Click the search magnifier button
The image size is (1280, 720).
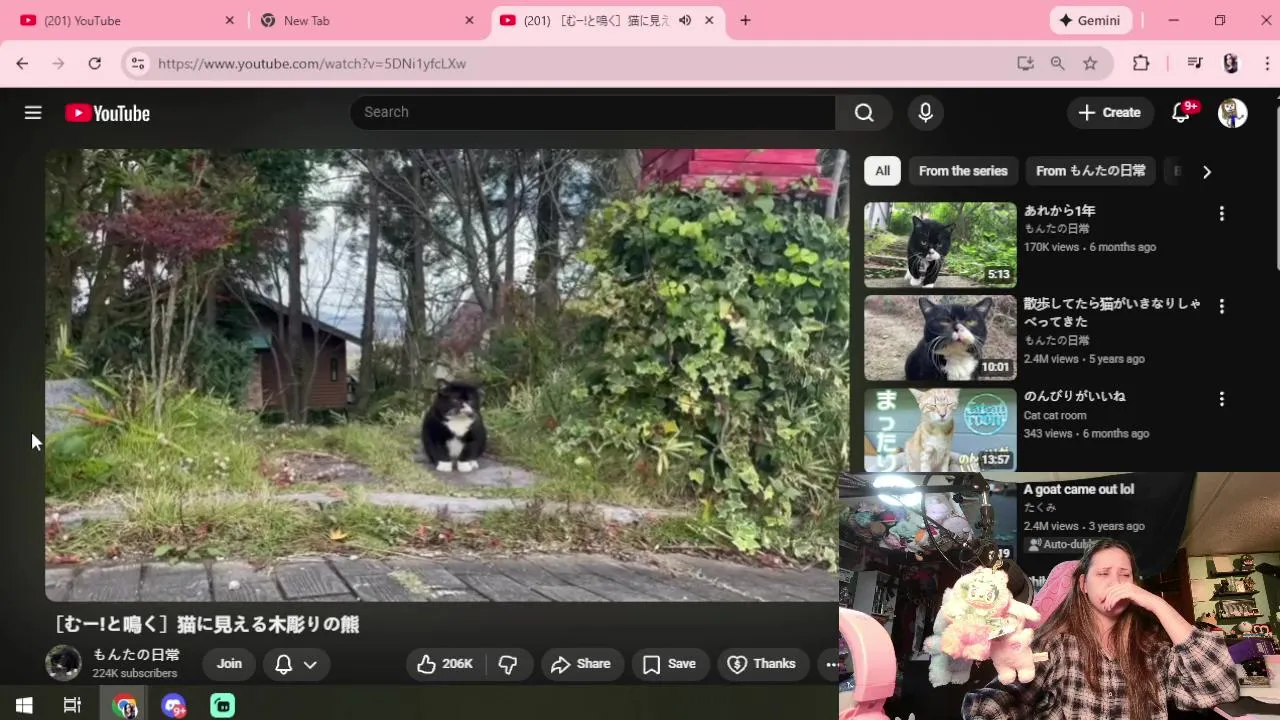[864, 112]
